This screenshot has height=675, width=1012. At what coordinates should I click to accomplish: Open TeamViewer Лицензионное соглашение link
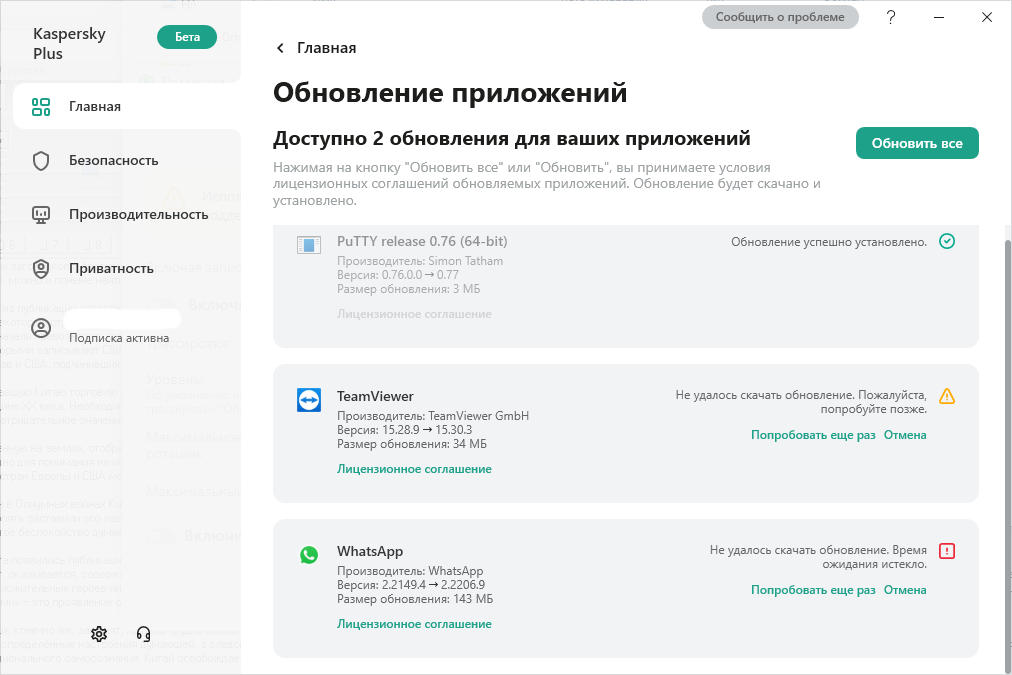point(414,469)
